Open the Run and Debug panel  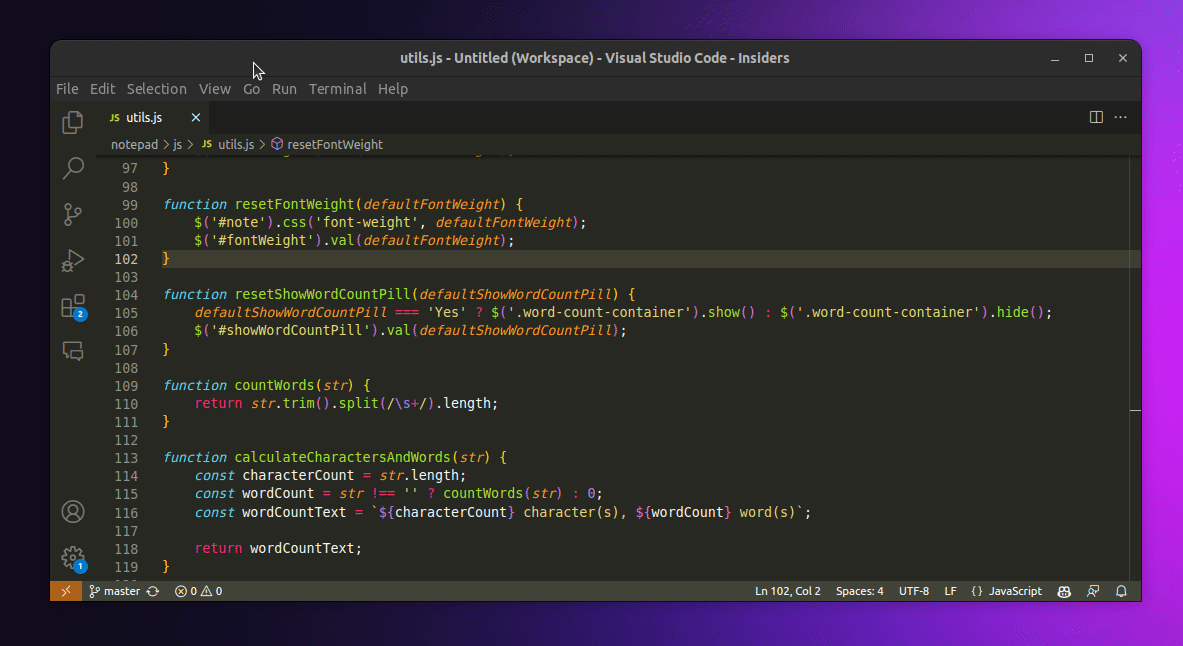pyautogui.click(x=72, y=260)
